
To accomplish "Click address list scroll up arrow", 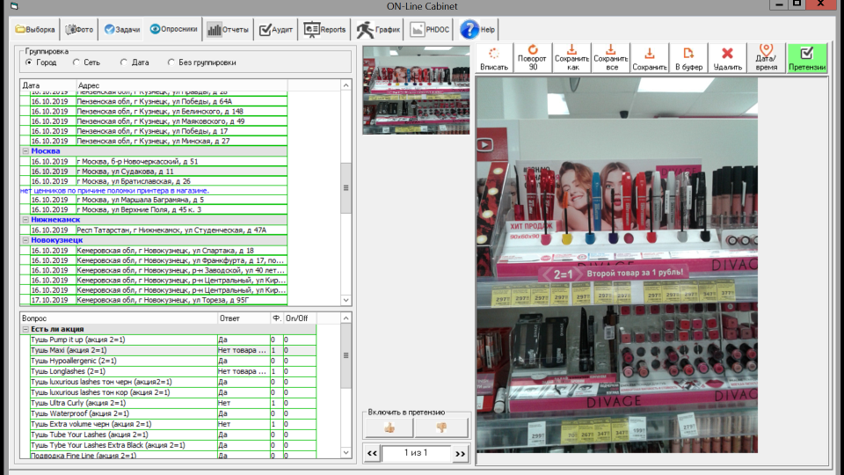I will click(x=346, y=85).
